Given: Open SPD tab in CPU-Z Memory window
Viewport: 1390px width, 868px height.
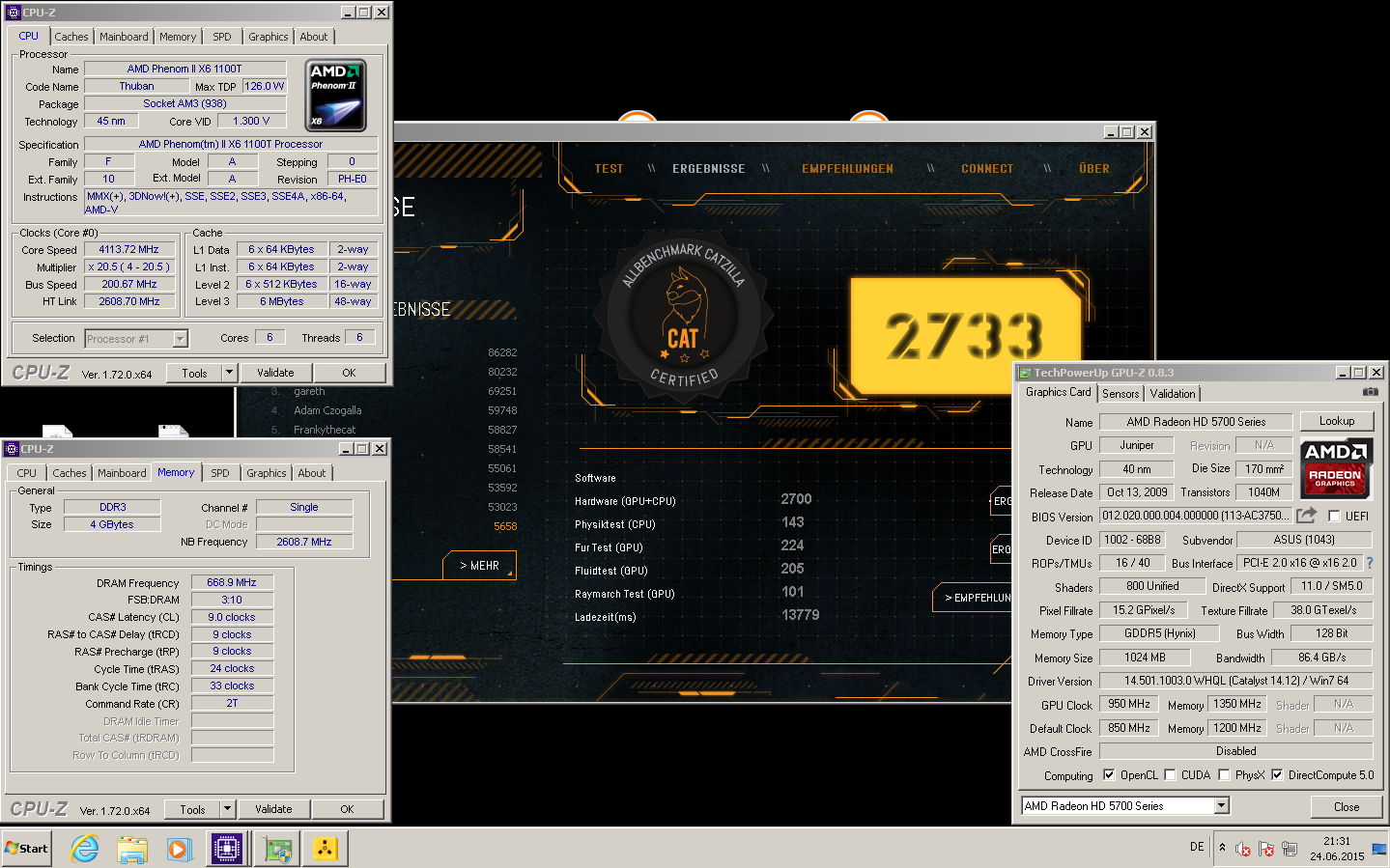Looking at the screenshot, I should pyautogui.click(x=220, y=473).
